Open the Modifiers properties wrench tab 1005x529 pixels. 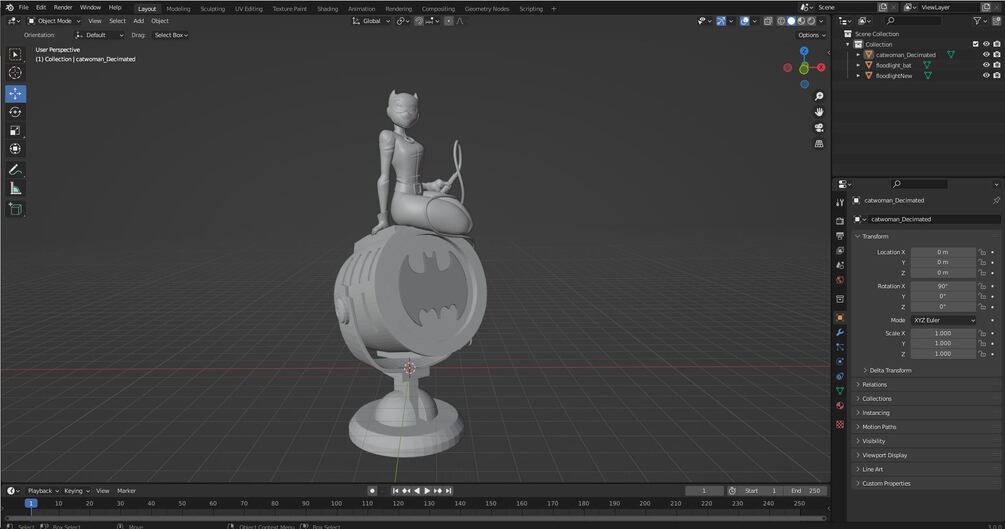tap(840, 332)
